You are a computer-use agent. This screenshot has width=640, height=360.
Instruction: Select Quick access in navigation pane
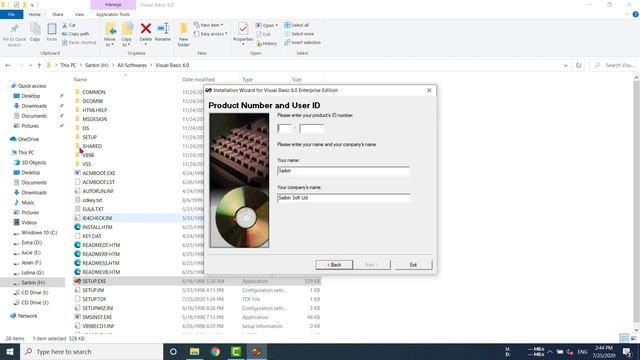pos(32,86)
